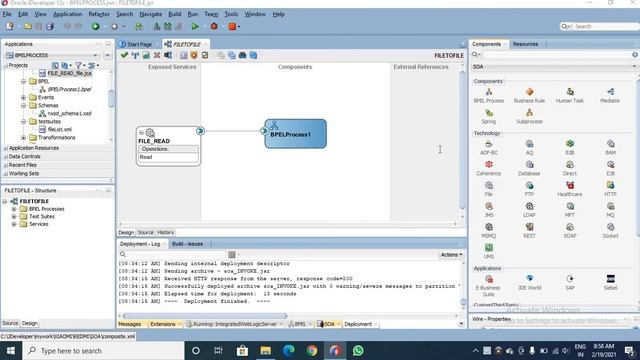Collapse the BPEL folder in Projects
Viewport: 640px width, 360px height.
click(x=24, y=81)
